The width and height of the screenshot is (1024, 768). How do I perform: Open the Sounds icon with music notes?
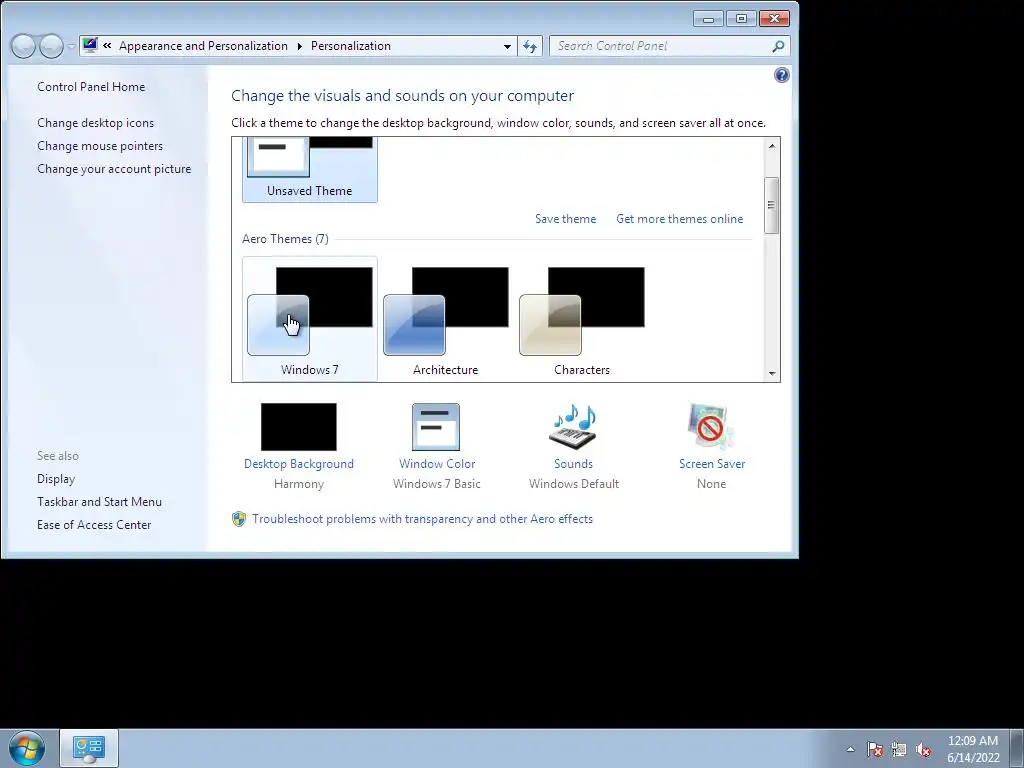coord(573,426)
